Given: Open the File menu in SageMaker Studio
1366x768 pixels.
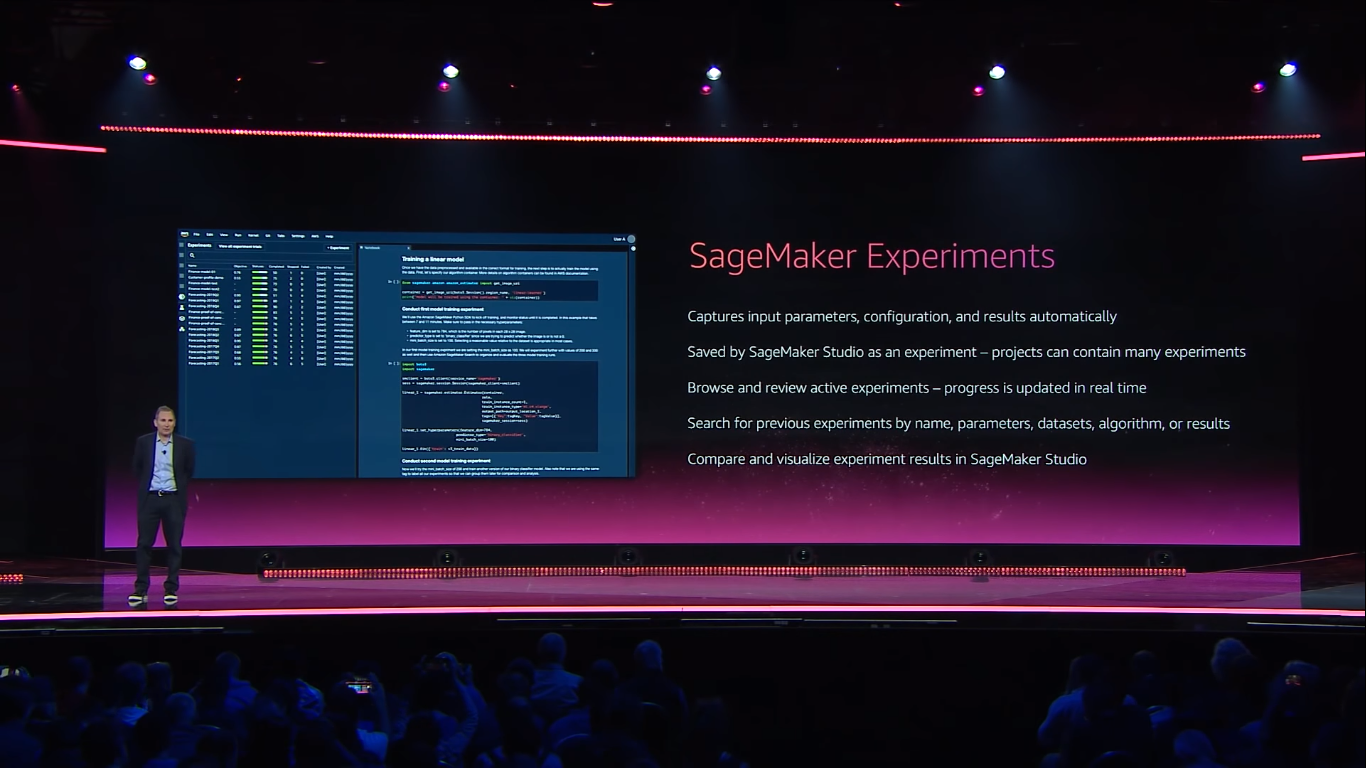Looking at the screenshot, I should 196,235.
